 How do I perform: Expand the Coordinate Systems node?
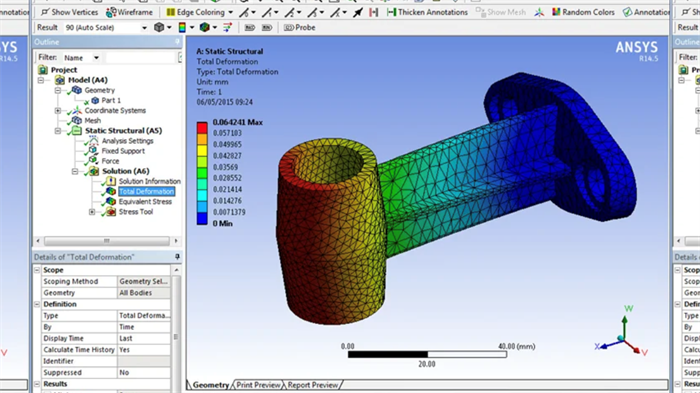click(58, 110)
